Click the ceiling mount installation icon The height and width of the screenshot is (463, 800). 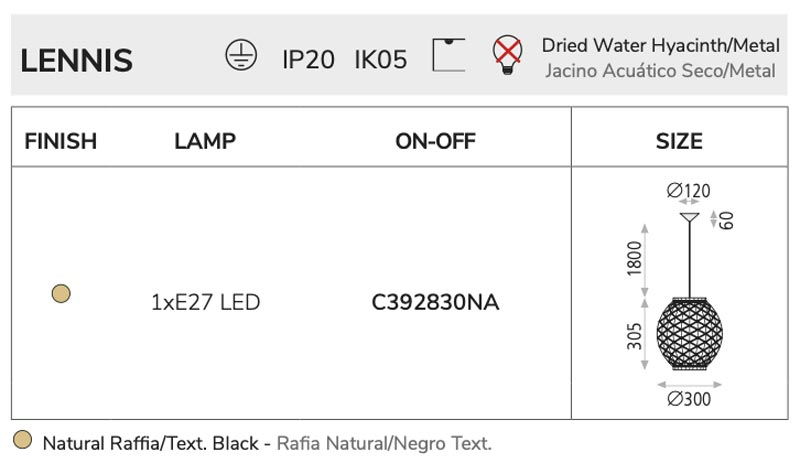tap(448, 55)
